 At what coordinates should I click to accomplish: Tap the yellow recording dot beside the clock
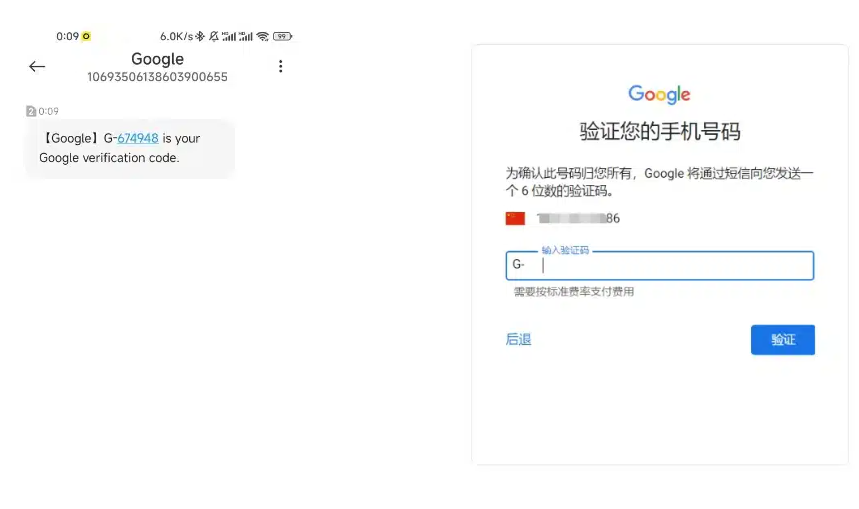click(x=86, y=36)
